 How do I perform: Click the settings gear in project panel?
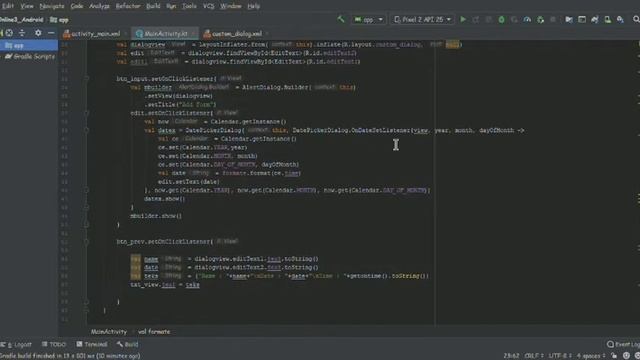(38, 33)
